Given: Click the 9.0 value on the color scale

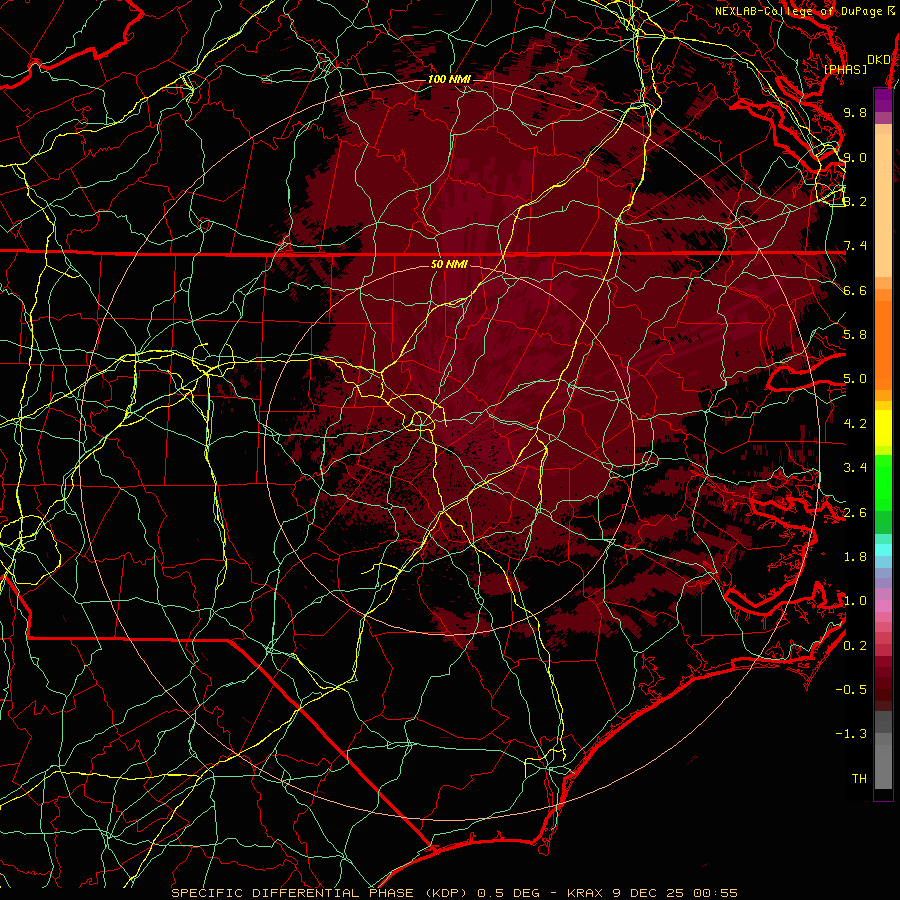Looking at the screenshot, I should 855,157.
